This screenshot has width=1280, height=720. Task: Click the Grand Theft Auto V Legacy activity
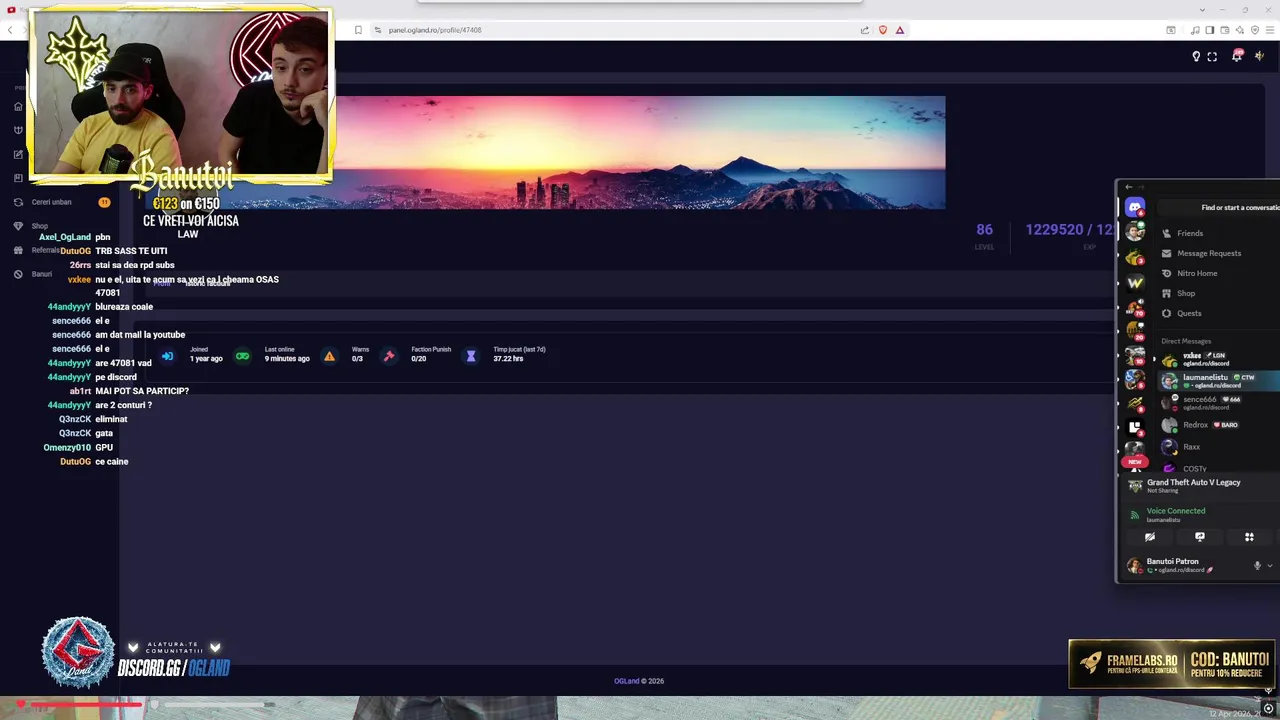[x=1193, y=482]
